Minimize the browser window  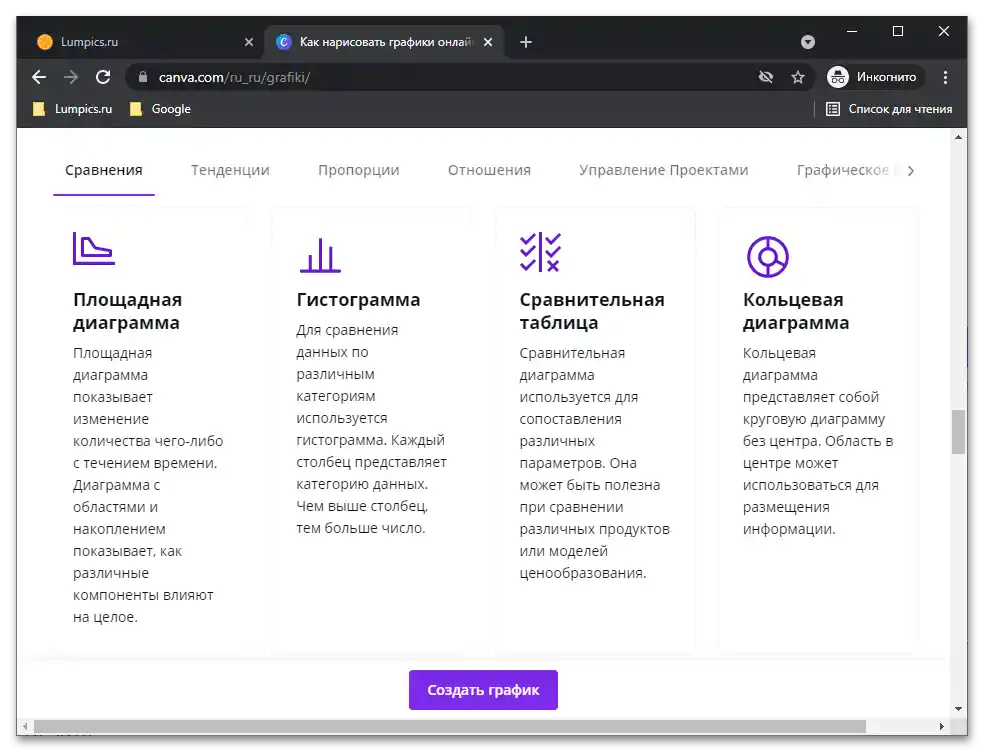[852, 31]
